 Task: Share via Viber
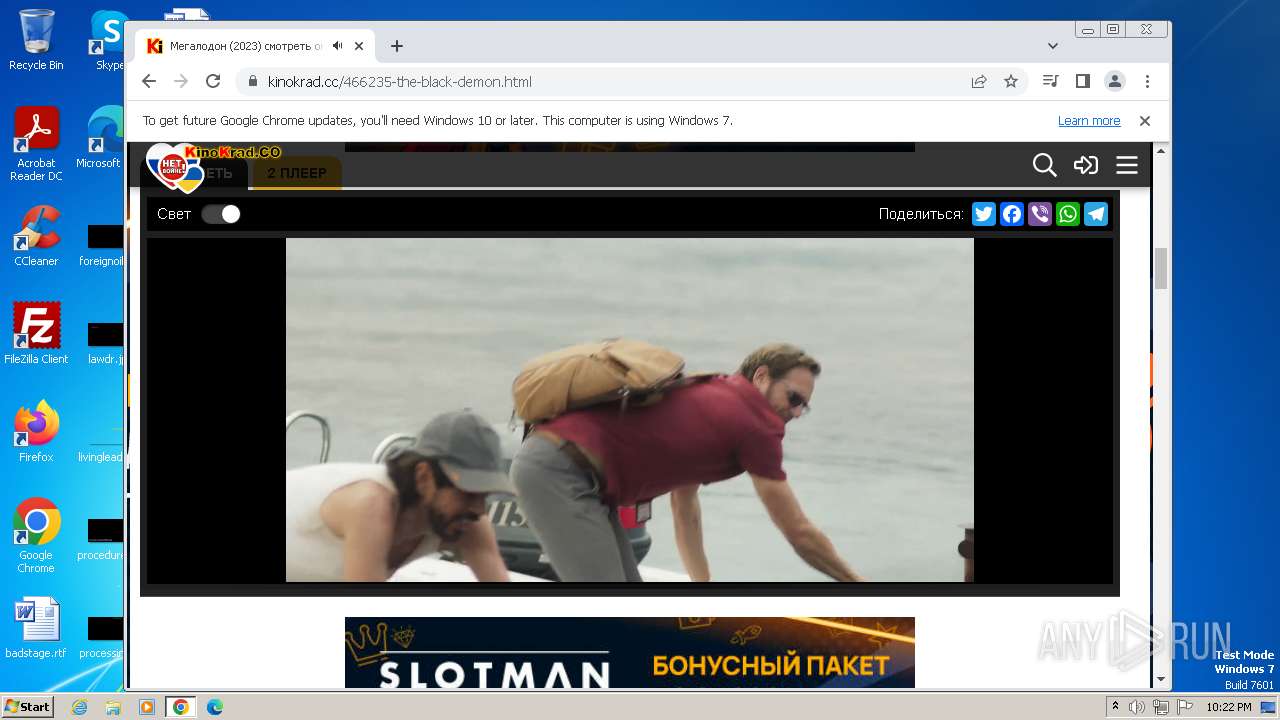pos(1040,214)
